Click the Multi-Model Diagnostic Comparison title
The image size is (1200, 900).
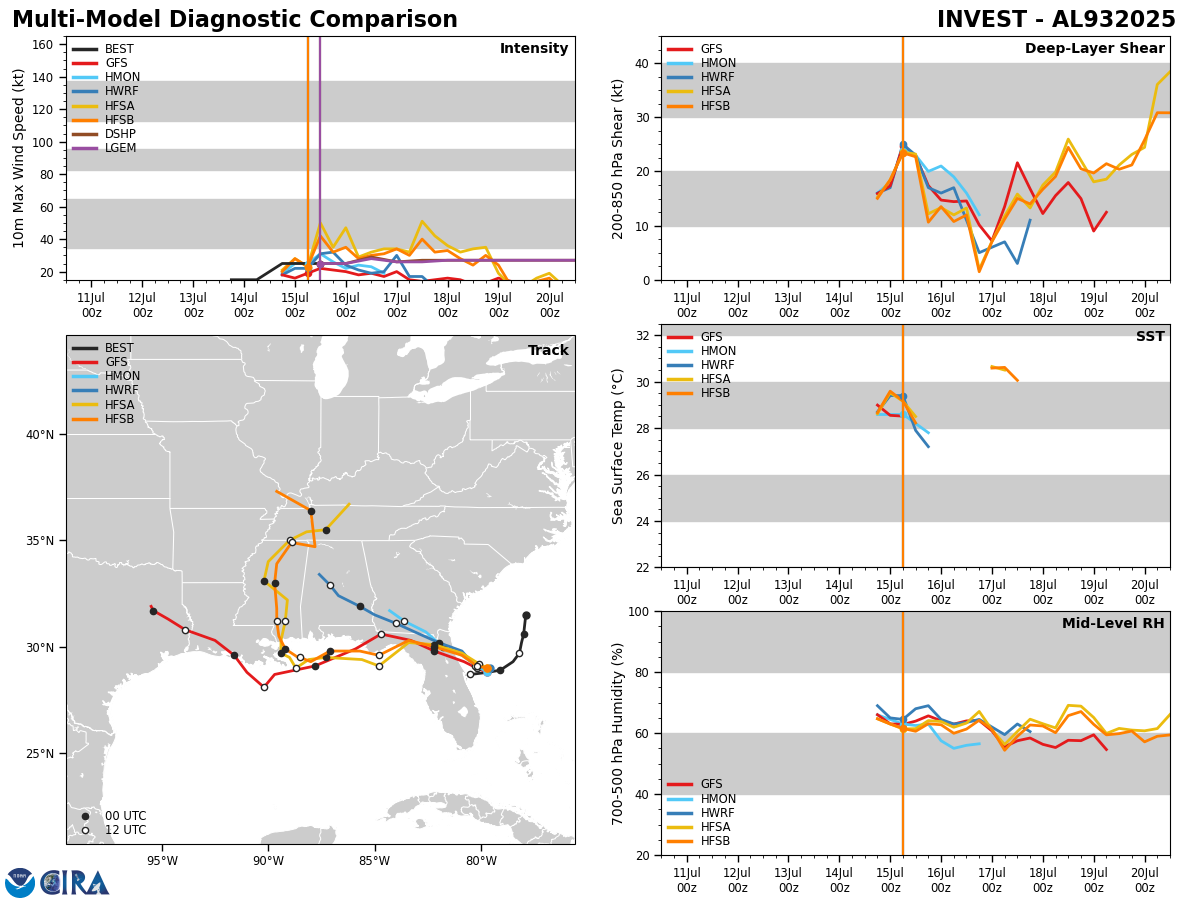[x=235, y=20]
